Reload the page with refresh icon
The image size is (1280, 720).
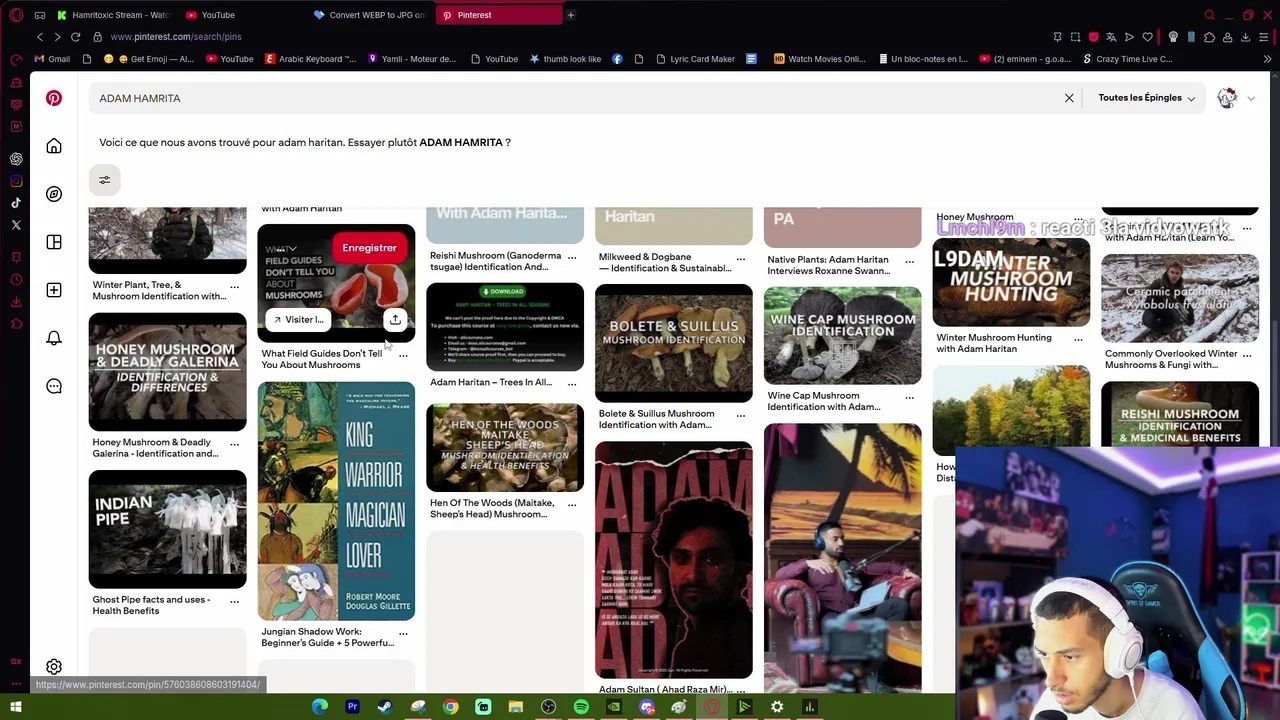click(x=75, y=37)
